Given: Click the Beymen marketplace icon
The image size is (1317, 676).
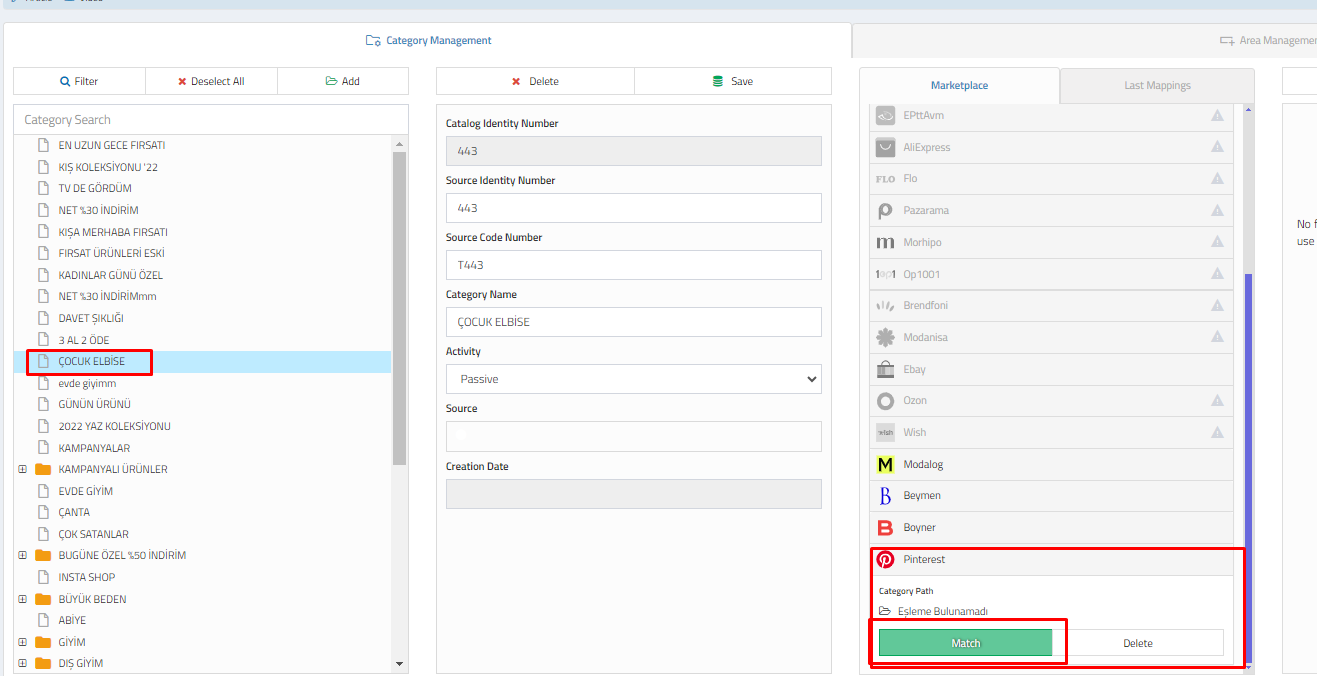Looking at the screenshot, I should [x=885, y=496].
